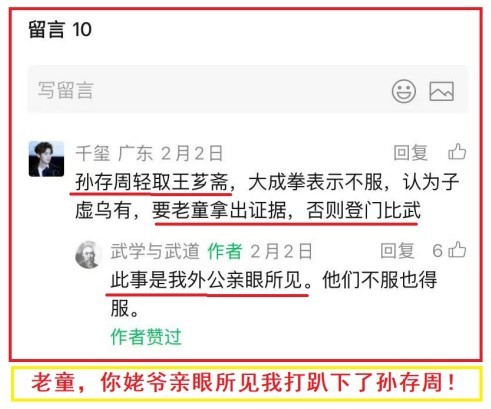
Task: Select the username 武学与武道
Action: pyautogui.click(x=155, y=251)
